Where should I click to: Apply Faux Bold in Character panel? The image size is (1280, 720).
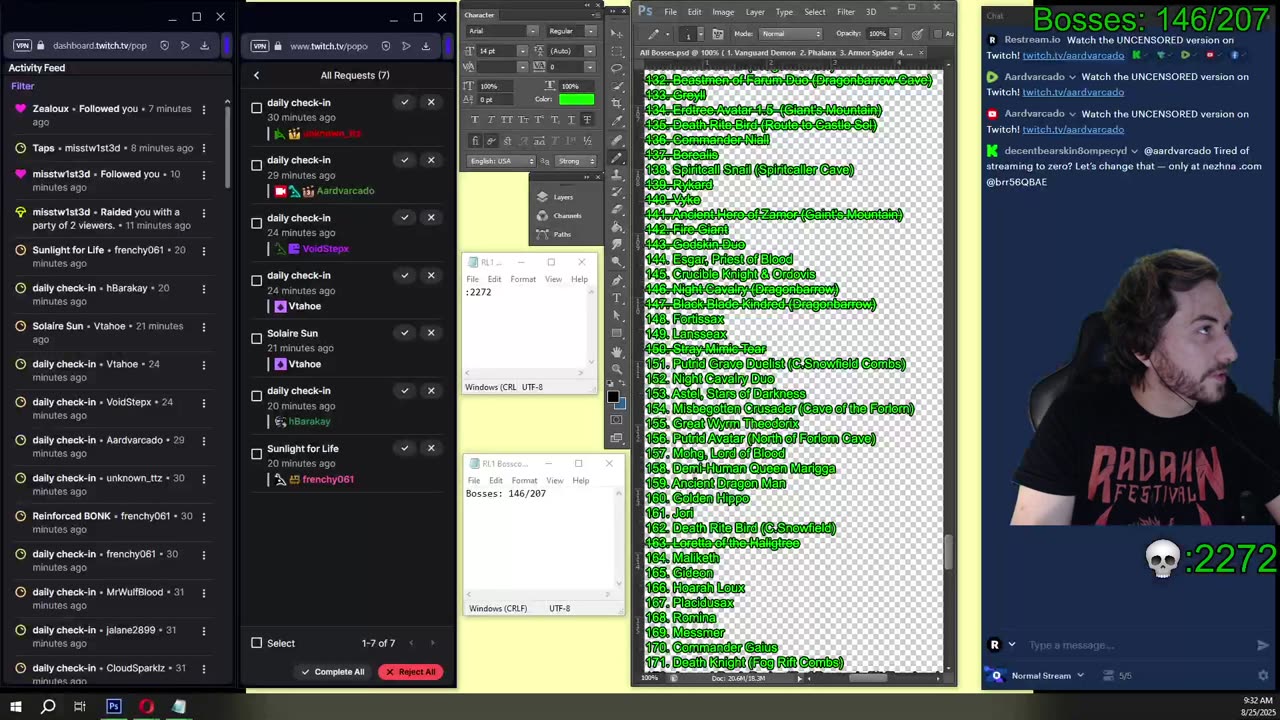pos(475,120)
